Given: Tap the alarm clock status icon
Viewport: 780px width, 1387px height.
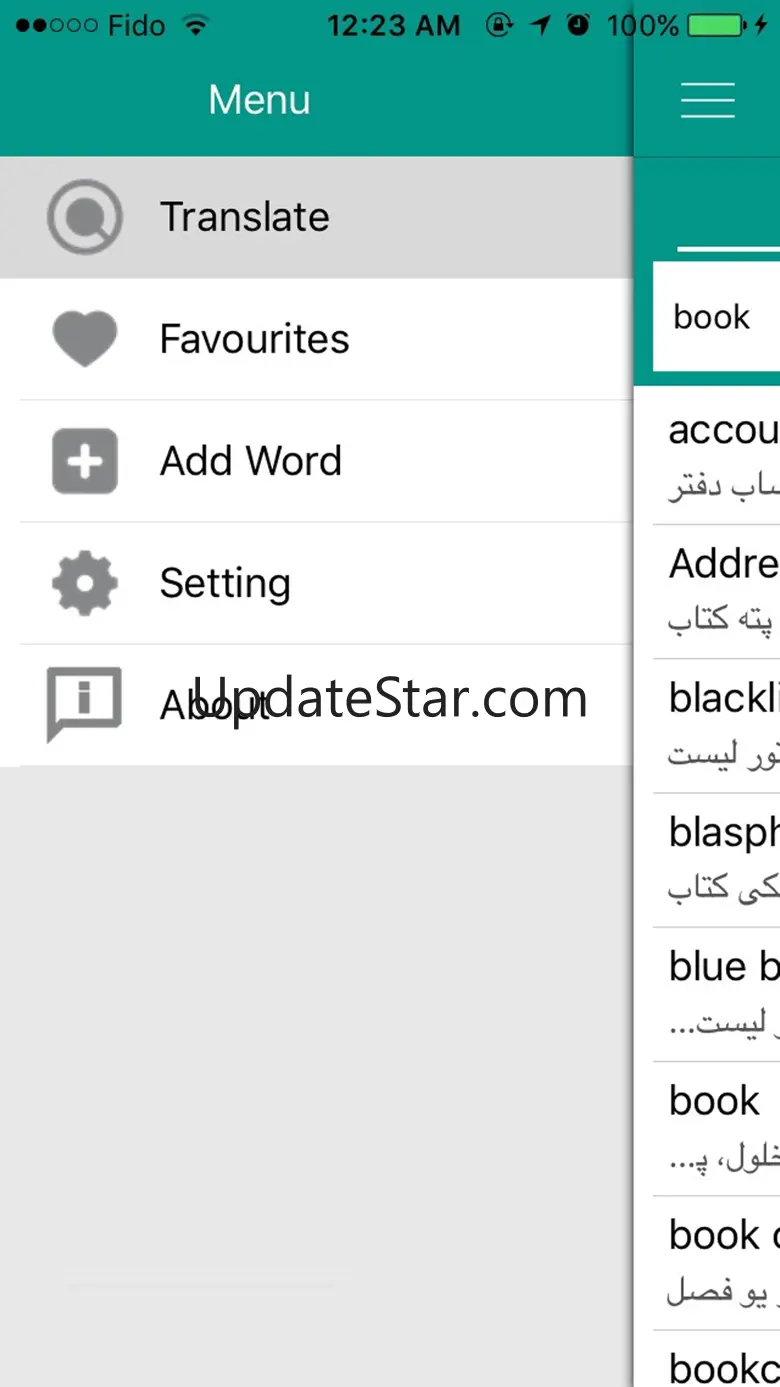Looking at the screenshot, I should click(x=578, y=25).
